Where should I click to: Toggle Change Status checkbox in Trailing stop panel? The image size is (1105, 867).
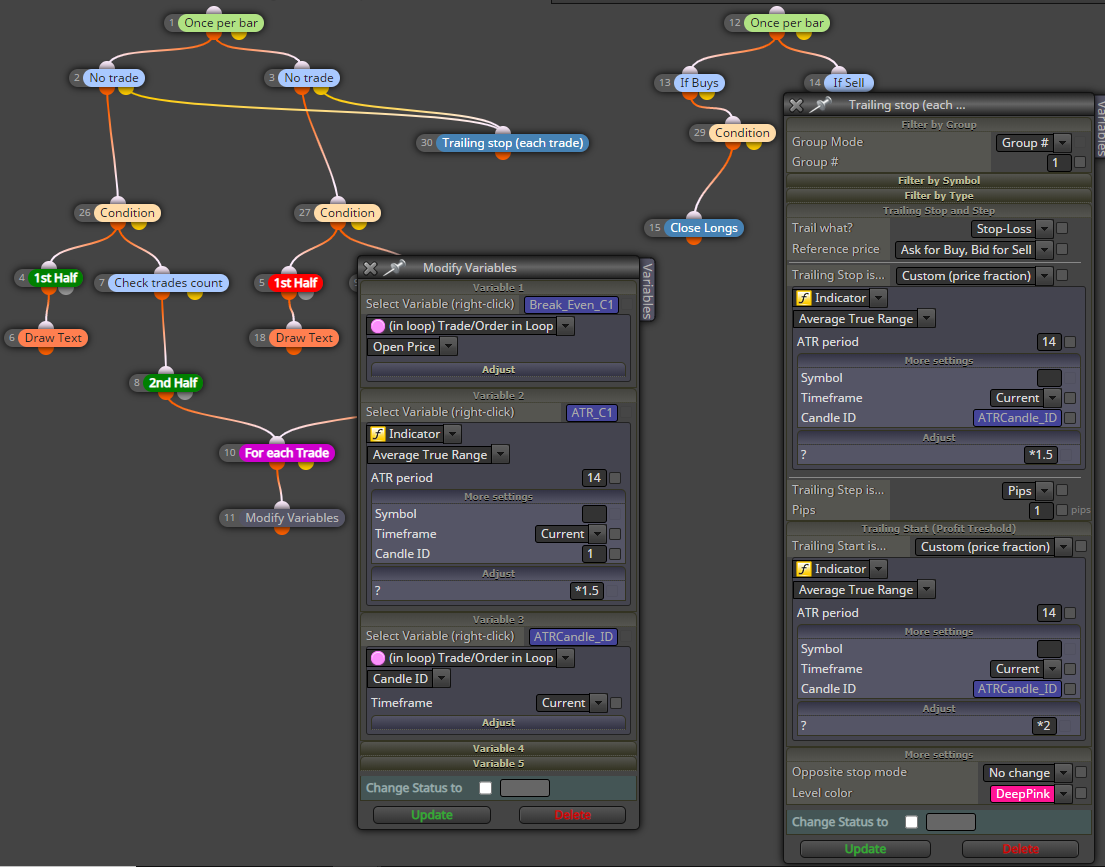pyautogui.click(x=911, y=822)
